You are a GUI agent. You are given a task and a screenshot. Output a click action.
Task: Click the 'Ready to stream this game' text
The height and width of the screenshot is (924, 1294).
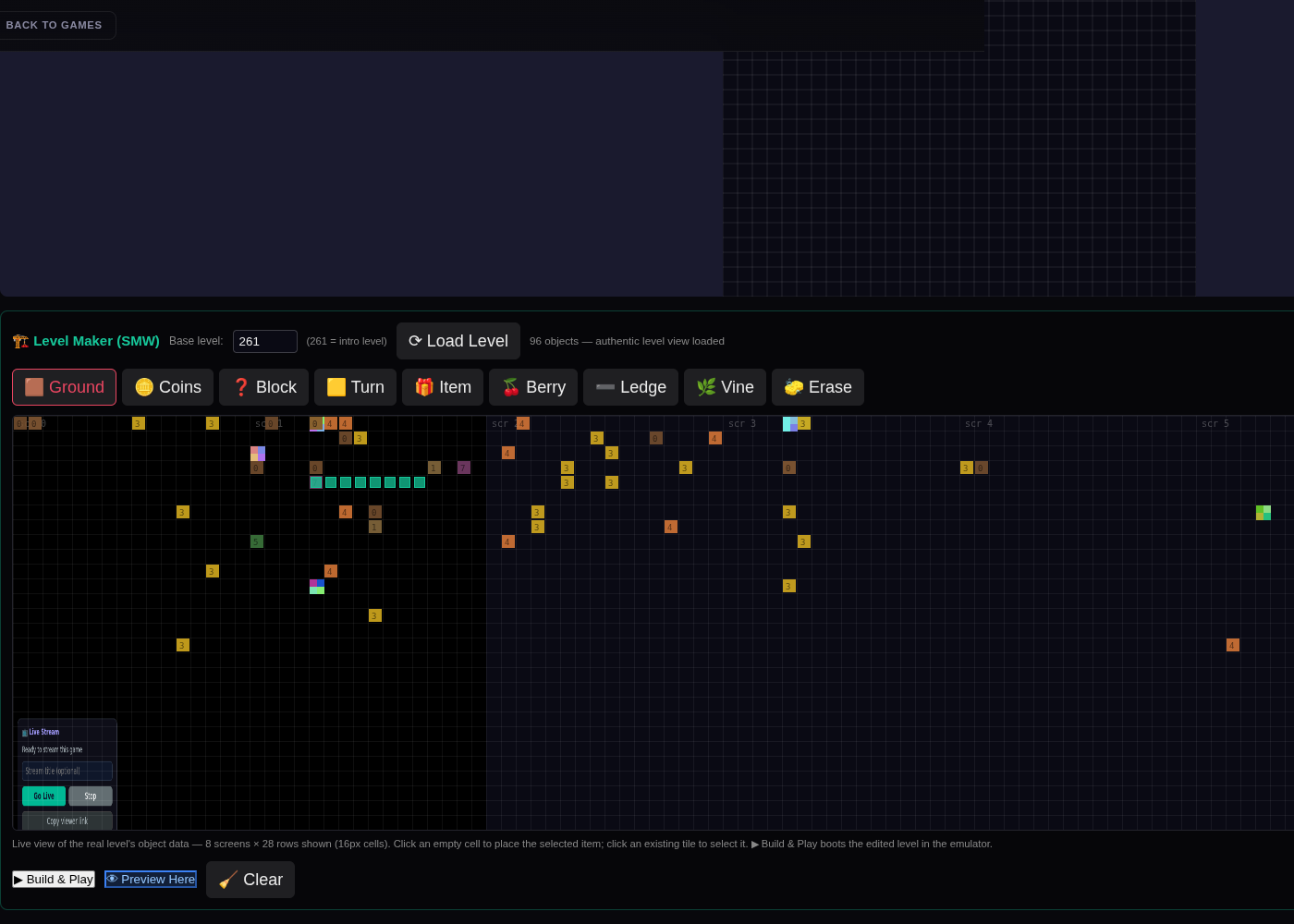pos(52,749)
